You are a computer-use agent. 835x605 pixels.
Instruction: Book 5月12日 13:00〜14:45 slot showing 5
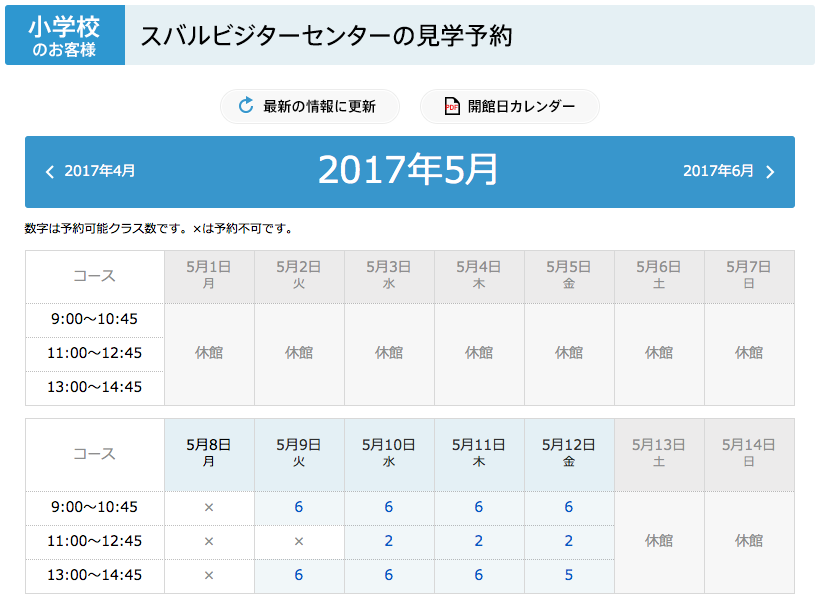[x=569, y=575]
